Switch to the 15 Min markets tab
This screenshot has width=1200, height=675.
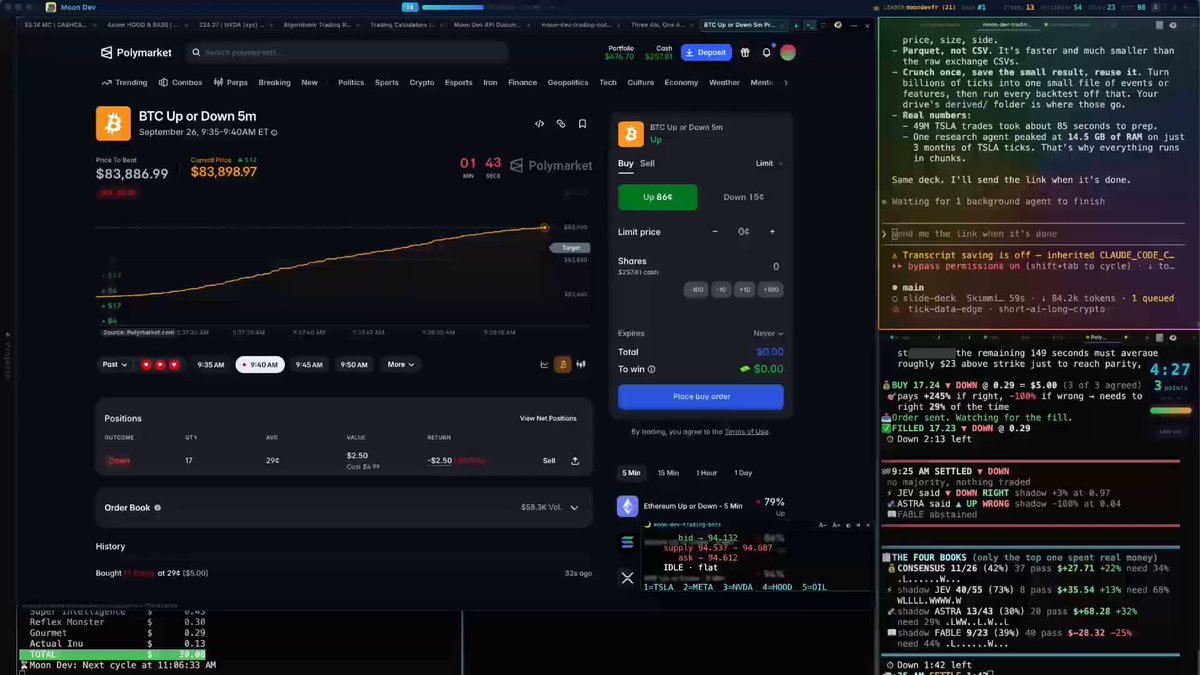coord(667,472)
